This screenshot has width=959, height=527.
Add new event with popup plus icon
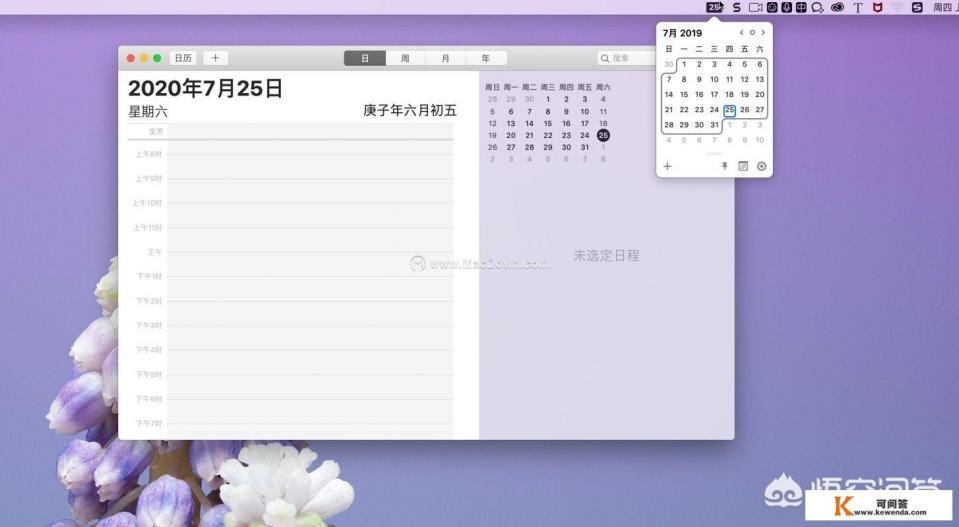(667, 166)
